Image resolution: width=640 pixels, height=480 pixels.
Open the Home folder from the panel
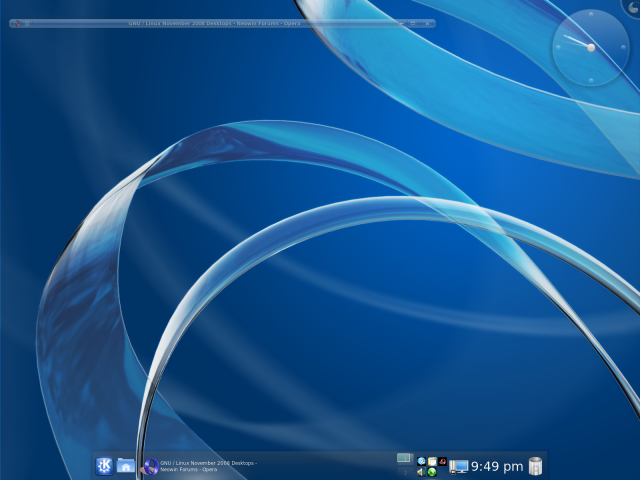(x=126, y=465)
